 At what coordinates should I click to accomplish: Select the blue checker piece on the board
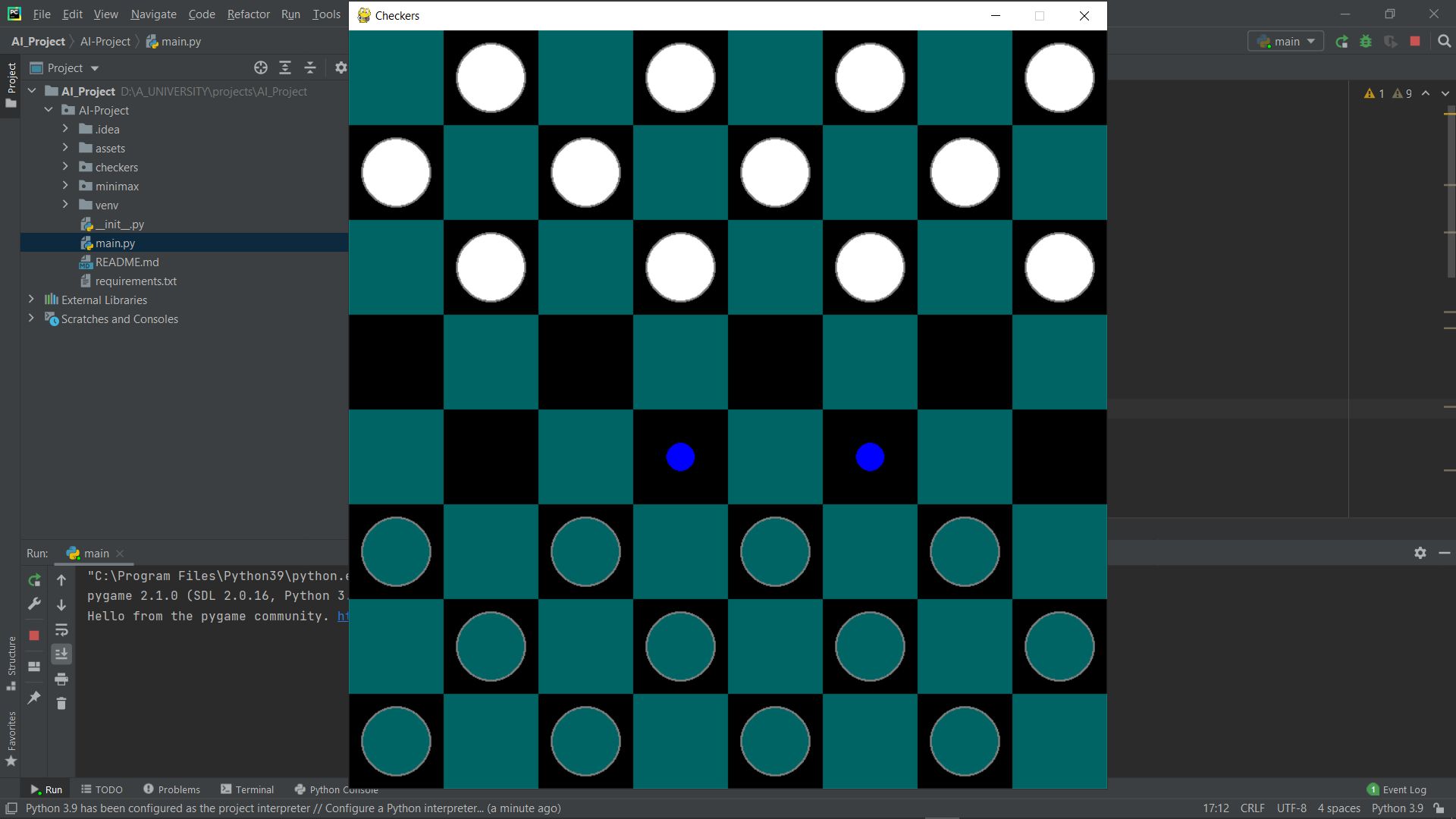pos(680,457)
